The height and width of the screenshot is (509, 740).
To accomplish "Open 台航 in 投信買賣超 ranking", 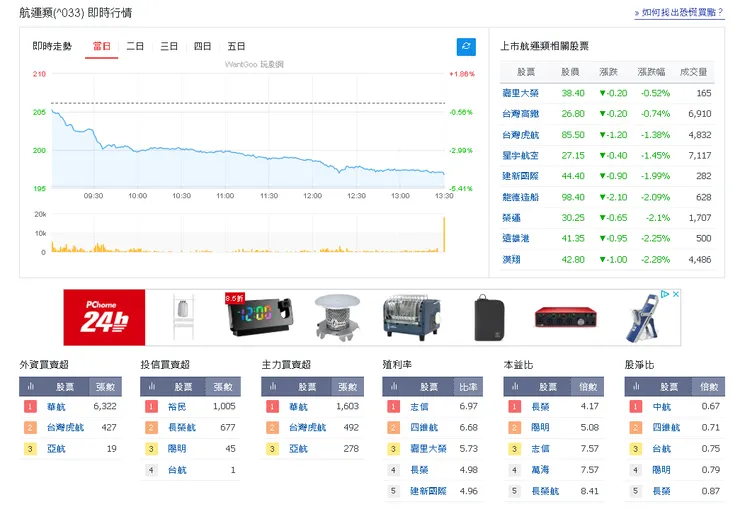I will point(177,470).
